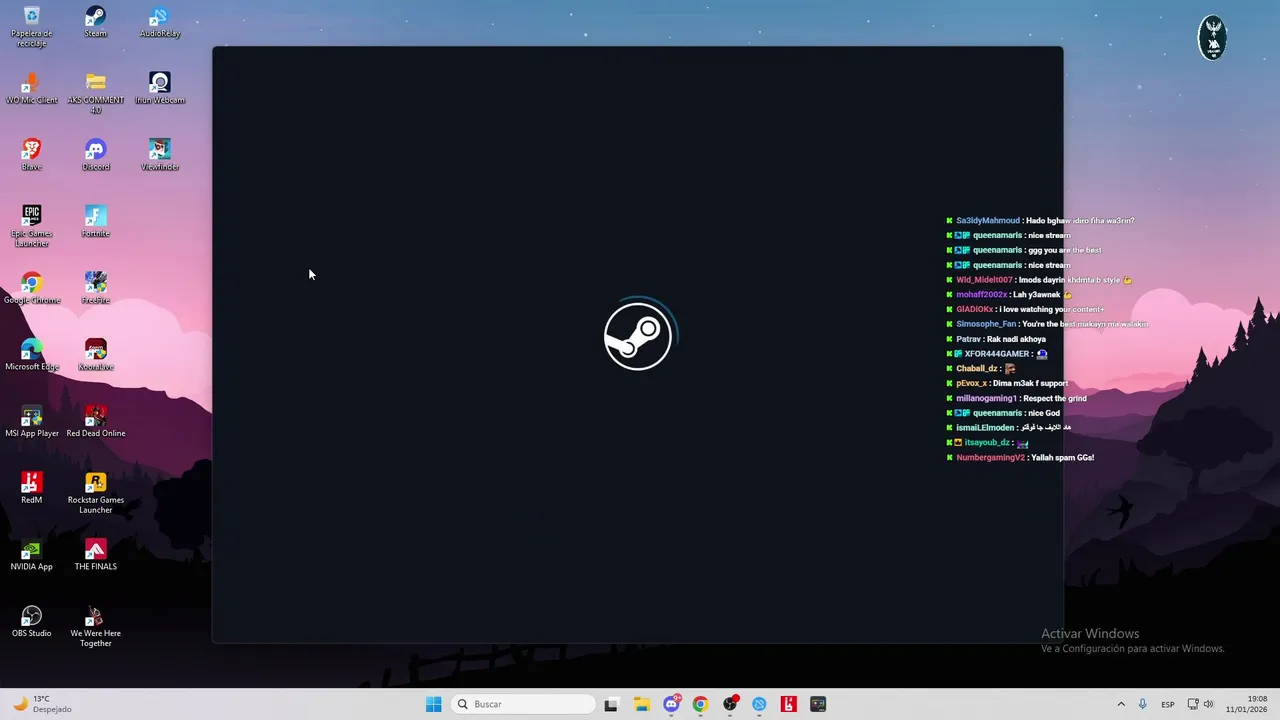Select the Viewfinder game shortcut

point(160,155)
